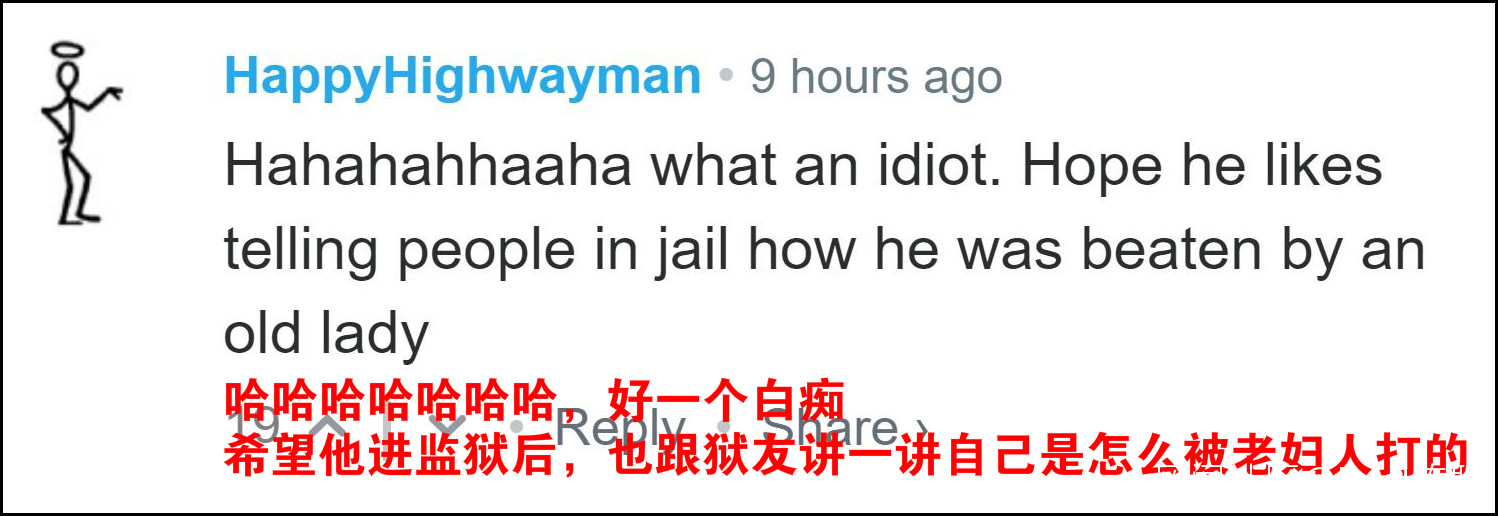Click the words "old lady" in the comment

(x=326, y=334)
